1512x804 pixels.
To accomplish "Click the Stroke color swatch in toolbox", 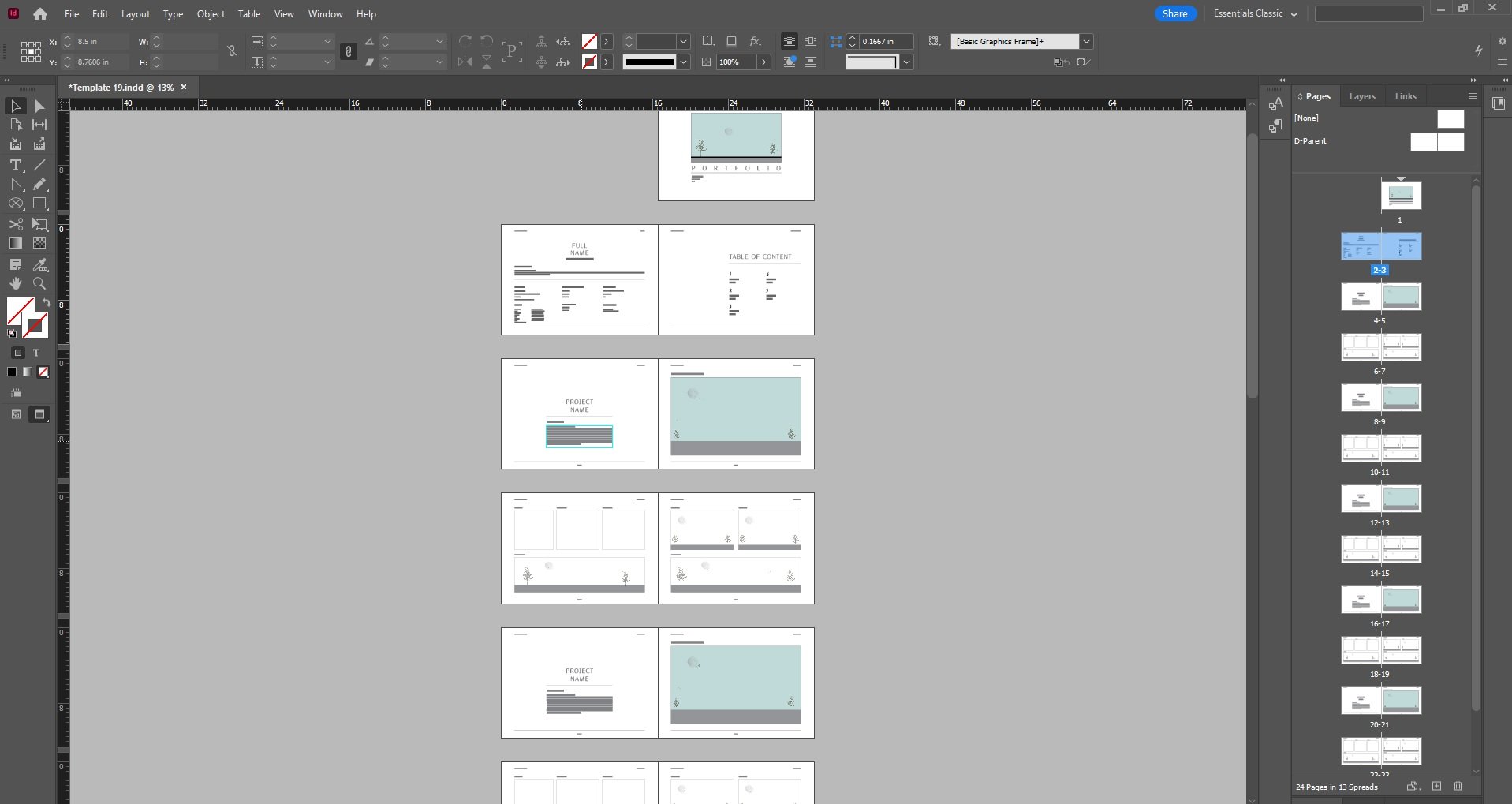I will tap(35, 325).
